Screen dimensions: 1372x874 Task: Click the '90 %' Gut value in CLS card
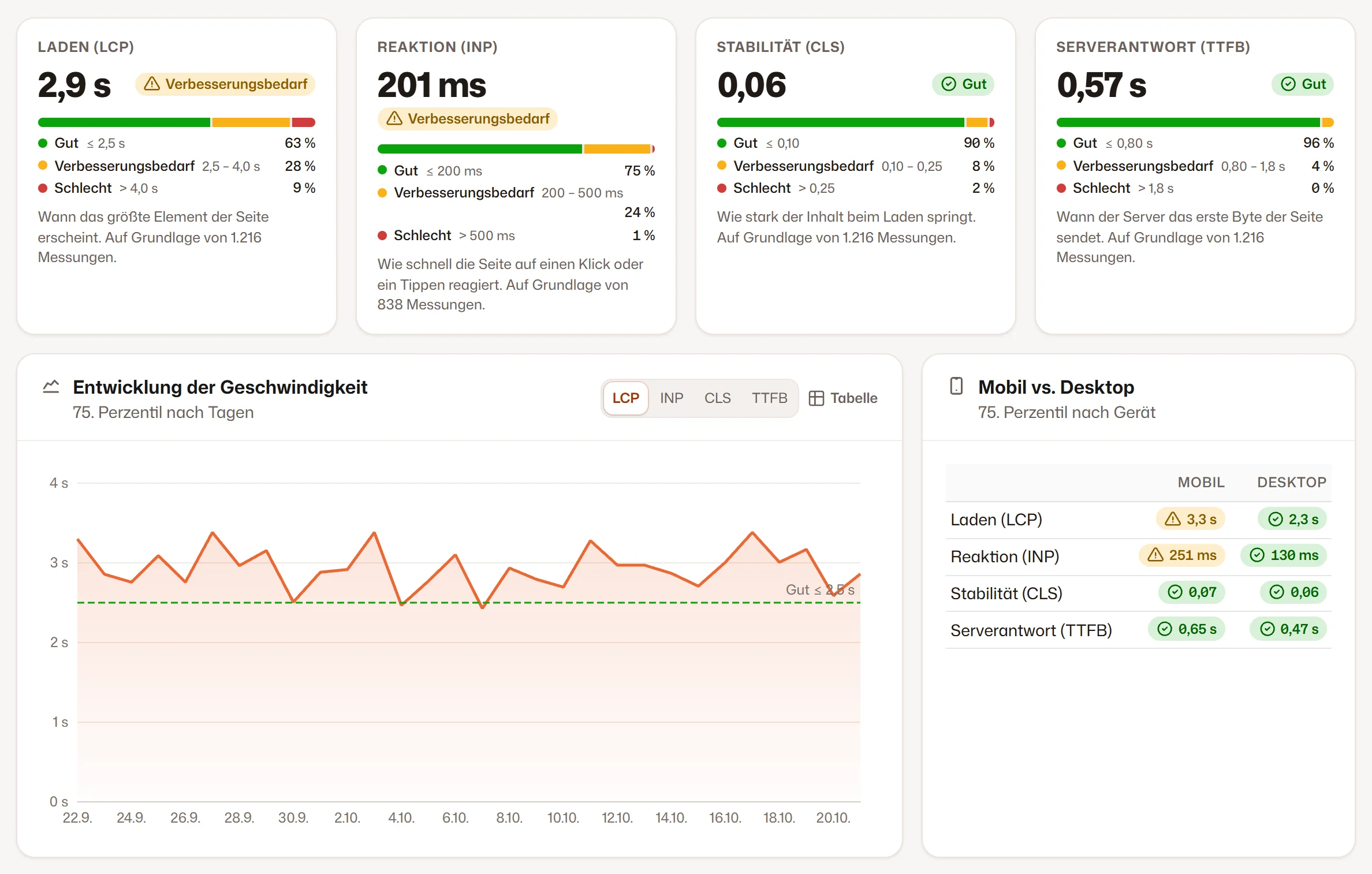(x=979, y=143)
